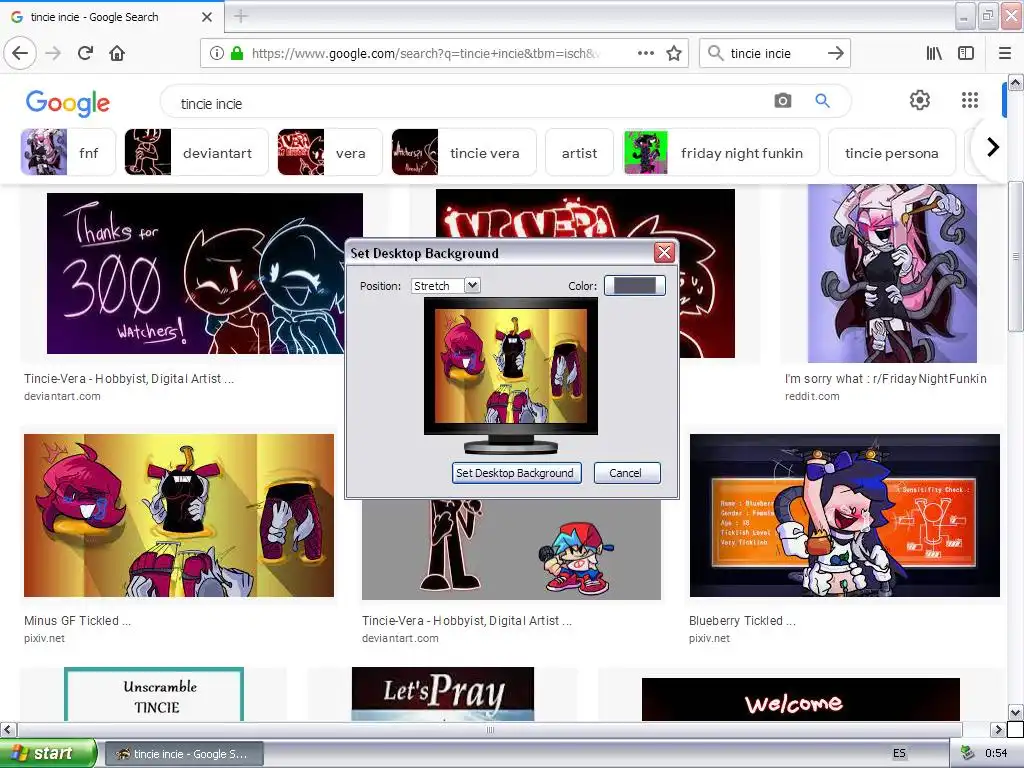The width and height of the screenshot is (1024, 768).
Task: Open the Firefox hamburger menu
Action: coord(1005,53)
